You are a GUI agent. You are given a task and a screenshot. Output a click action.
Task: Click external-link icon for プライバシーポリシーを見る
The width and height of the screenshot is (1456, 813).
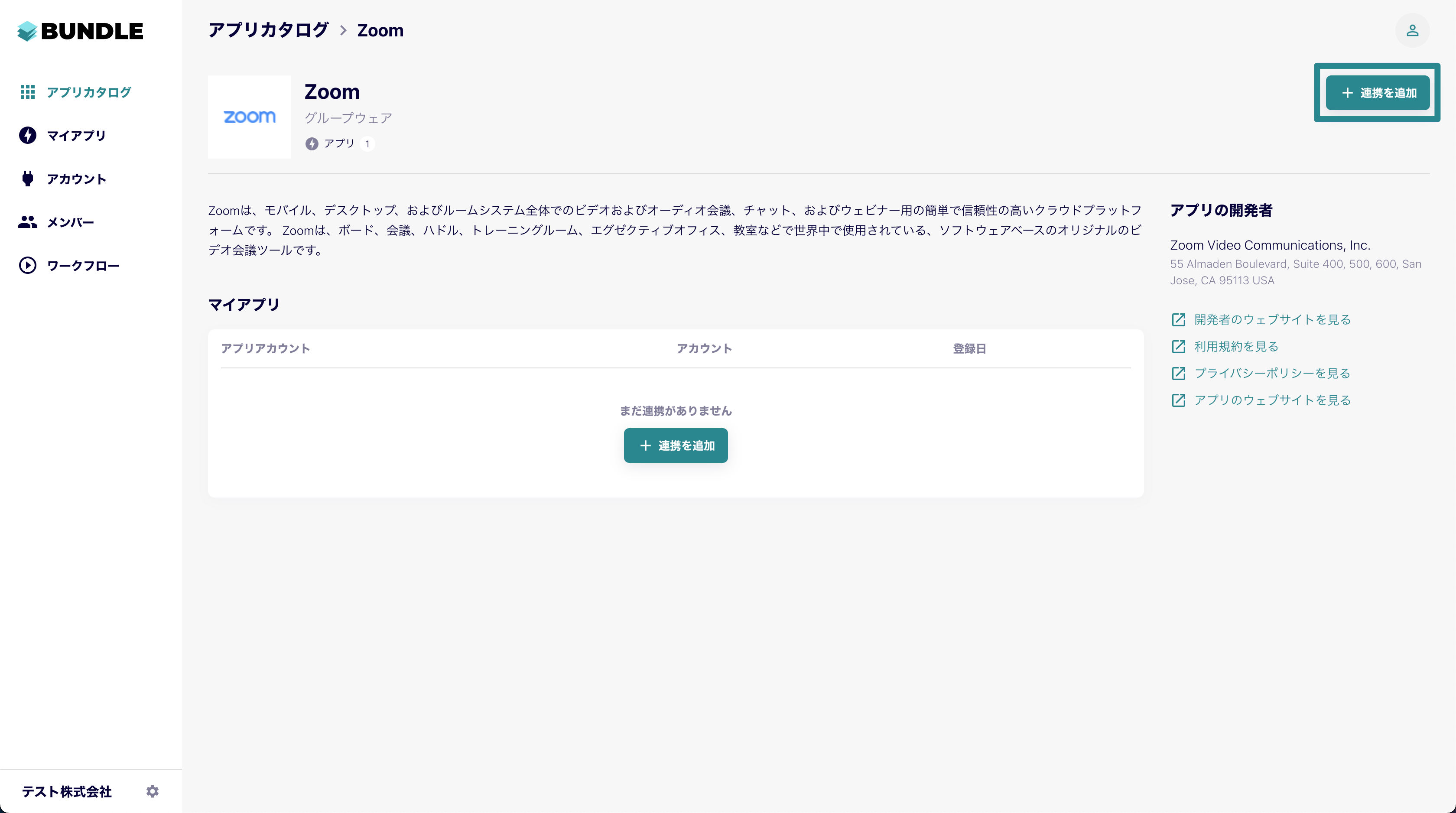[x=1179, y=373]
